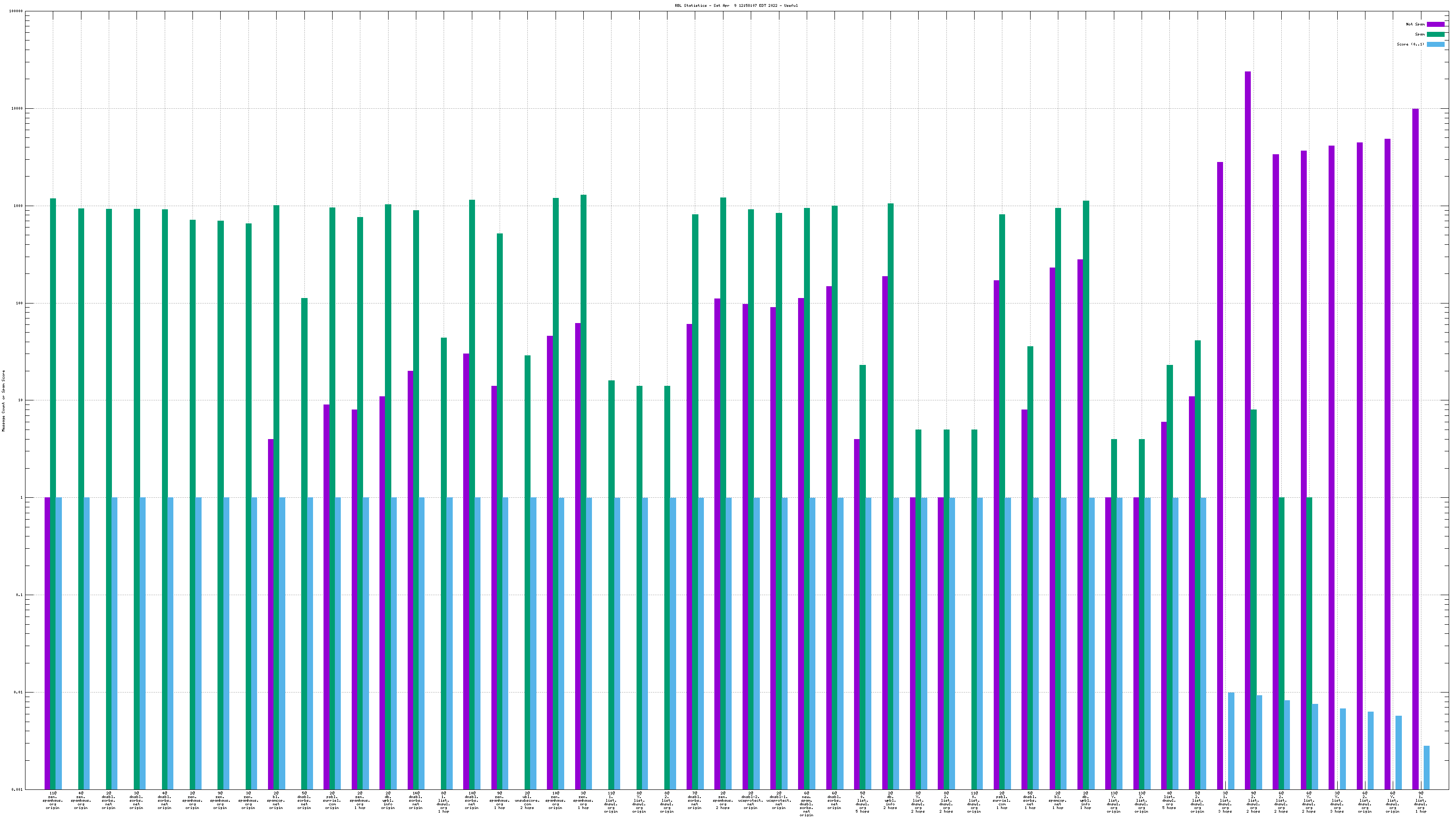
Task: Click the 'new.spam.dnsbl.sorbs.net origin' x-axis label
Action: tap(806, 804)
